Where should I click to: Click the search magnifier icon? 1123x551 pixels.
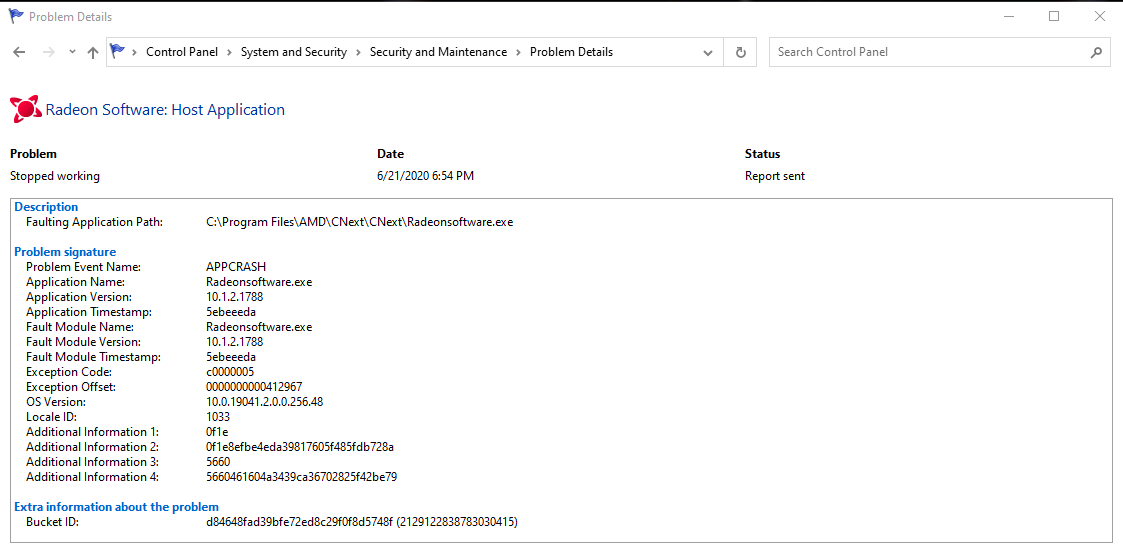1096,52
